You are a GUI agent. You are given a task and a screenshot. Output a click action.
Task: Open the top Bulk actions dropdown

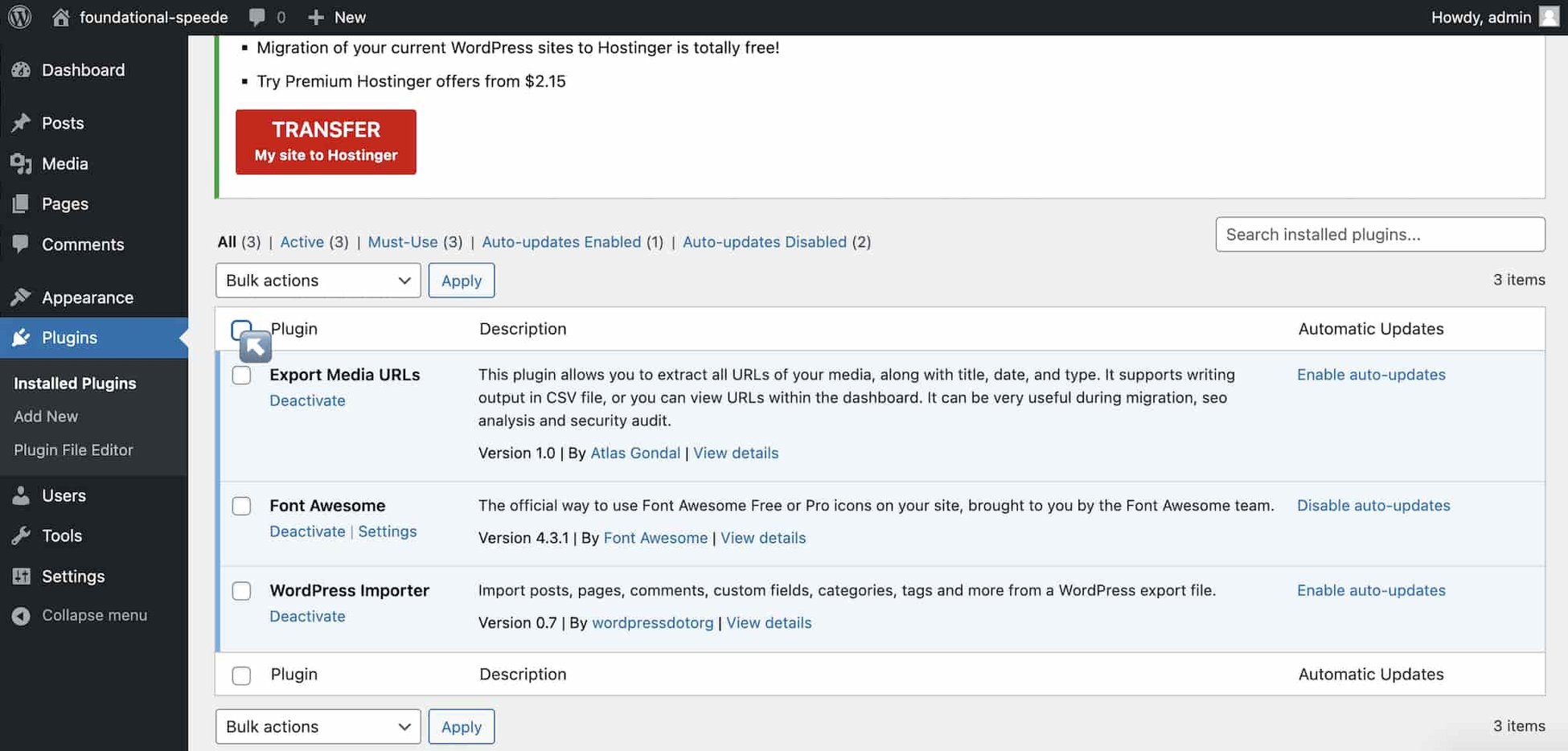click(318, 280)
